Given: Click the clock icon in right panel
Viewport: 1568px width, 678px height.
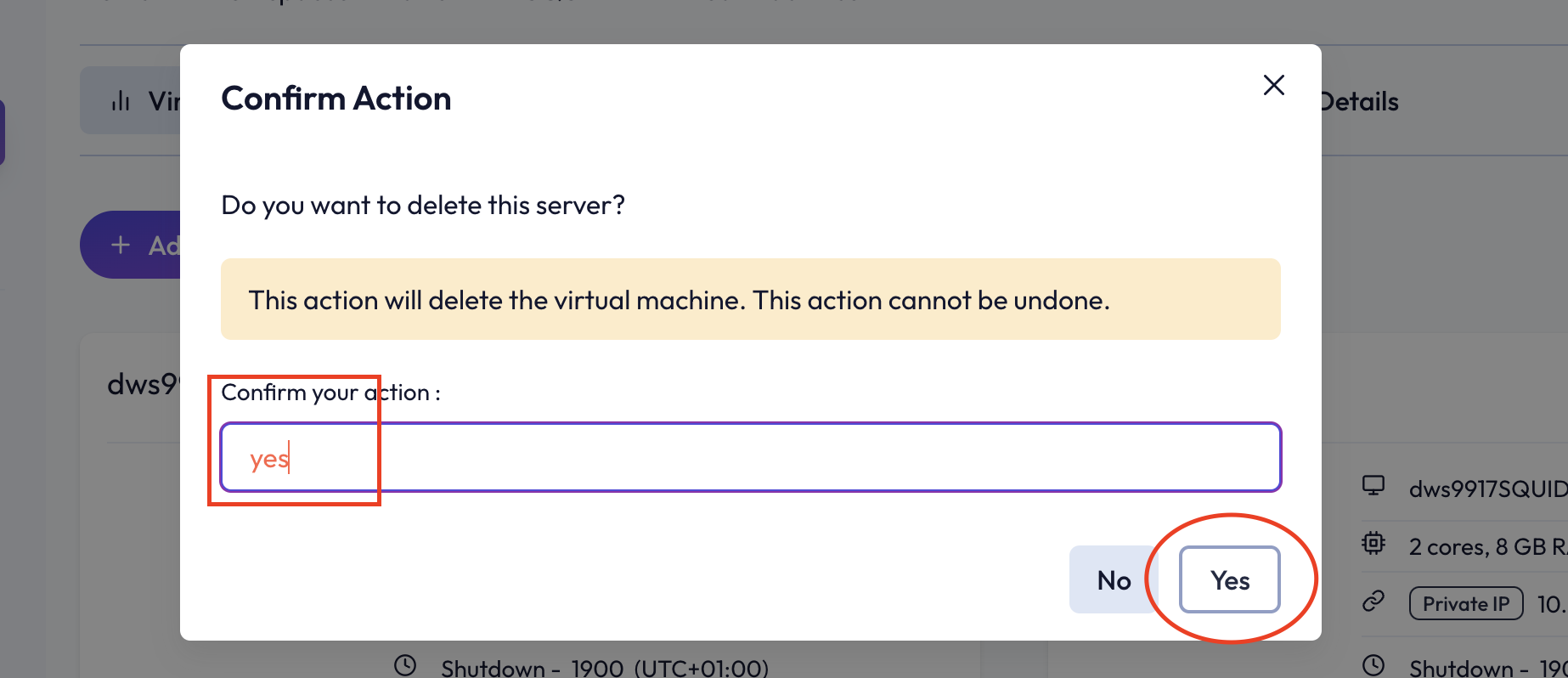Looking at the screenshot, I should coord(1373,665).
